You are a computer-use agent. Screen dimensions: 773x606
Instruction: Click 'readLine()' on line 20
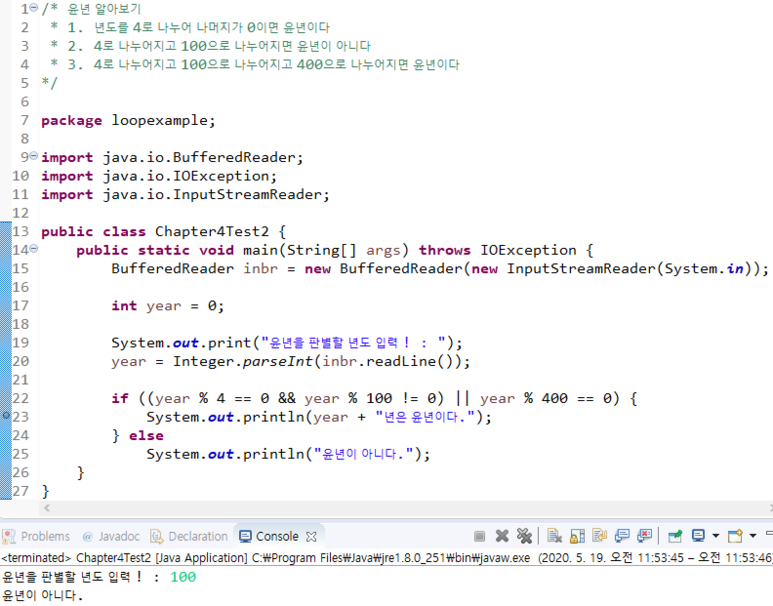point(409,361)
